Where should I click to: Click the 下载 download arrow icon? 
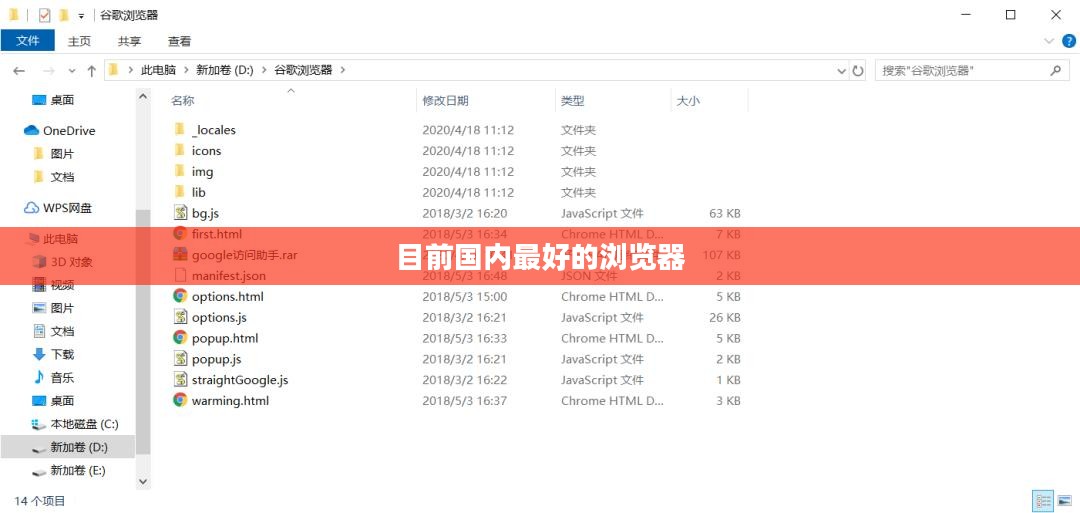tap(39, 354)
